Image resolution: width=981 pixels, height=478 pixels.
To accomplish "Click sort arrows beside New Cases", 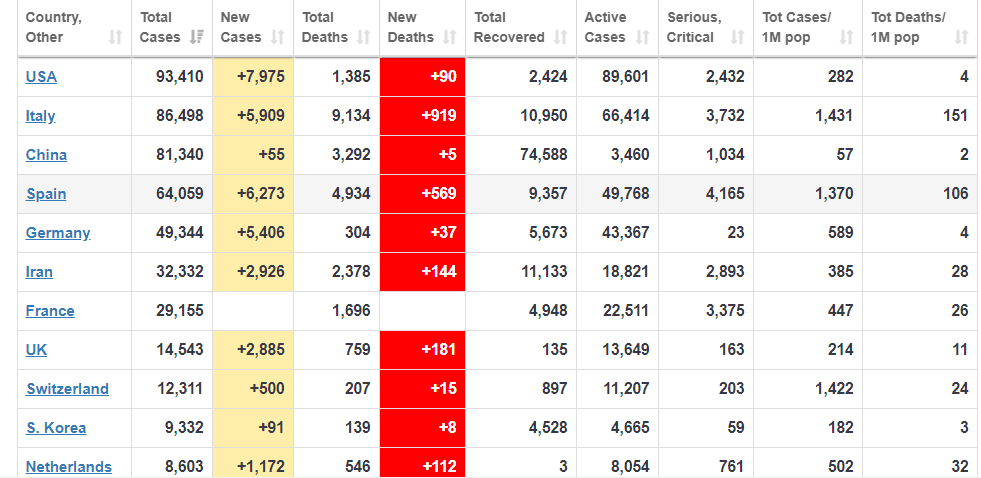I will click(278, 37).
